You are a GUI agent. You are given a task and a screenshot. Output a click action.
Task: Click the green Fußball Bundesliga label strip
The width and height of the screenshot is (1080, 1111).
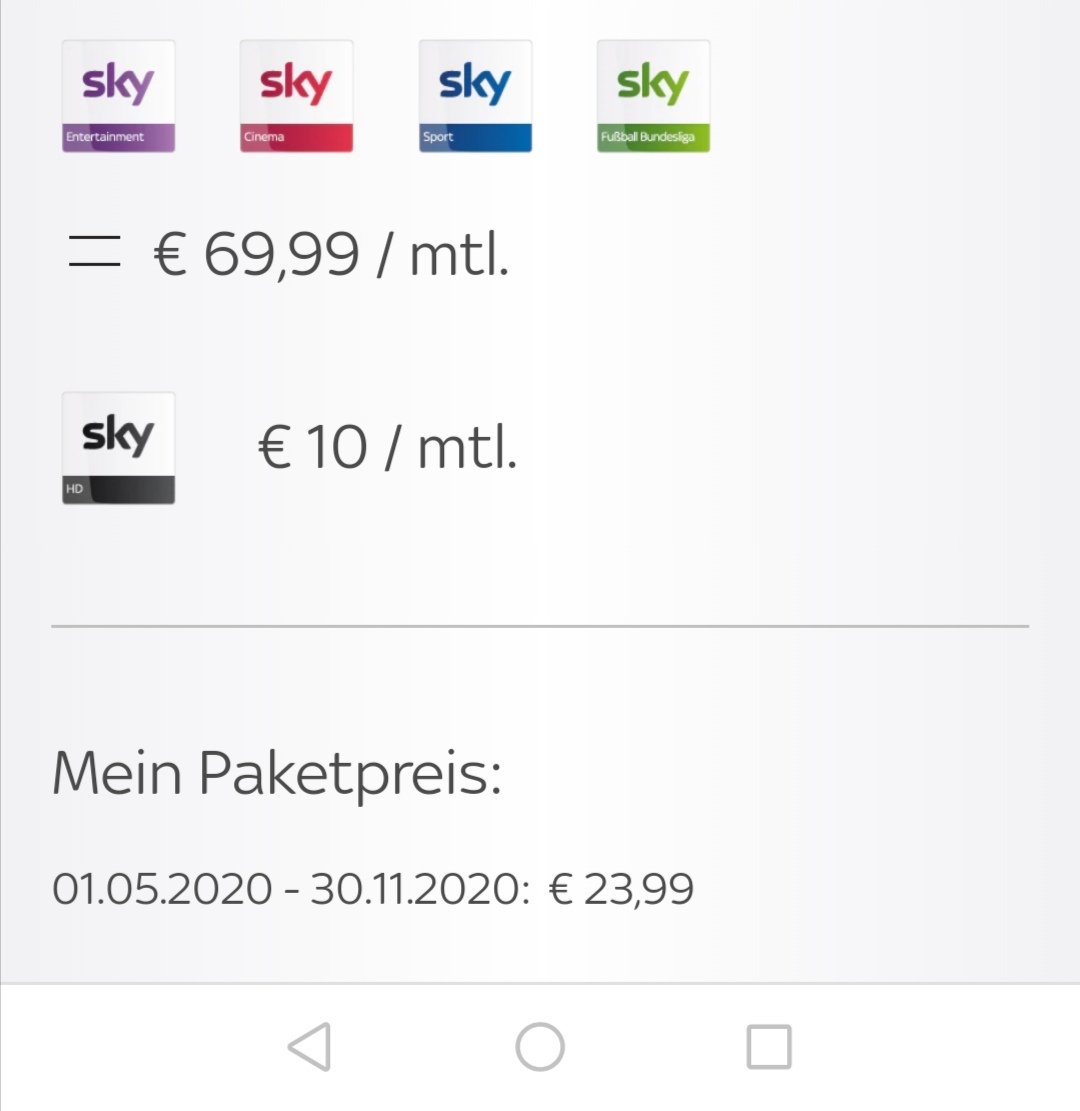click(653, 137)
